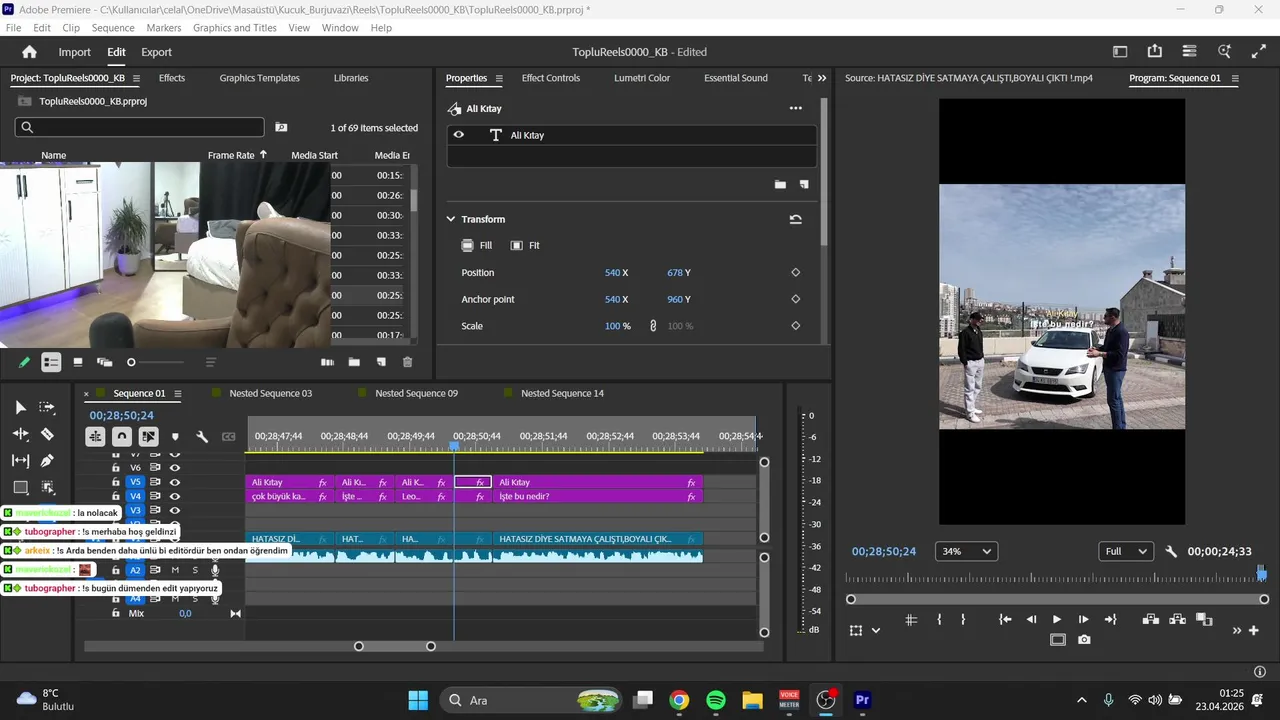Select the Pen tool in tools panel
1280x720 pixels.
[47, 461]
